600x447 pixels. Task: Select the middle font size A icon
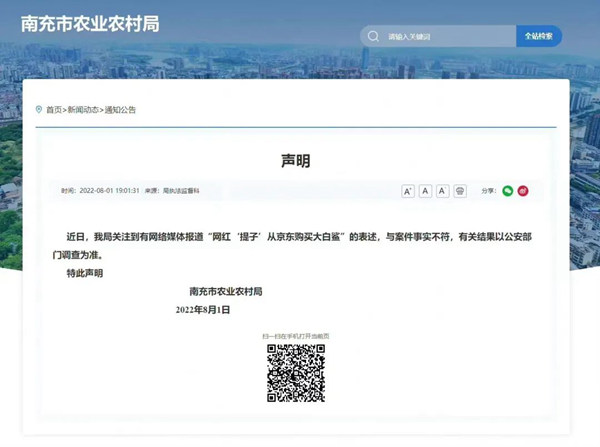(425, 190)
